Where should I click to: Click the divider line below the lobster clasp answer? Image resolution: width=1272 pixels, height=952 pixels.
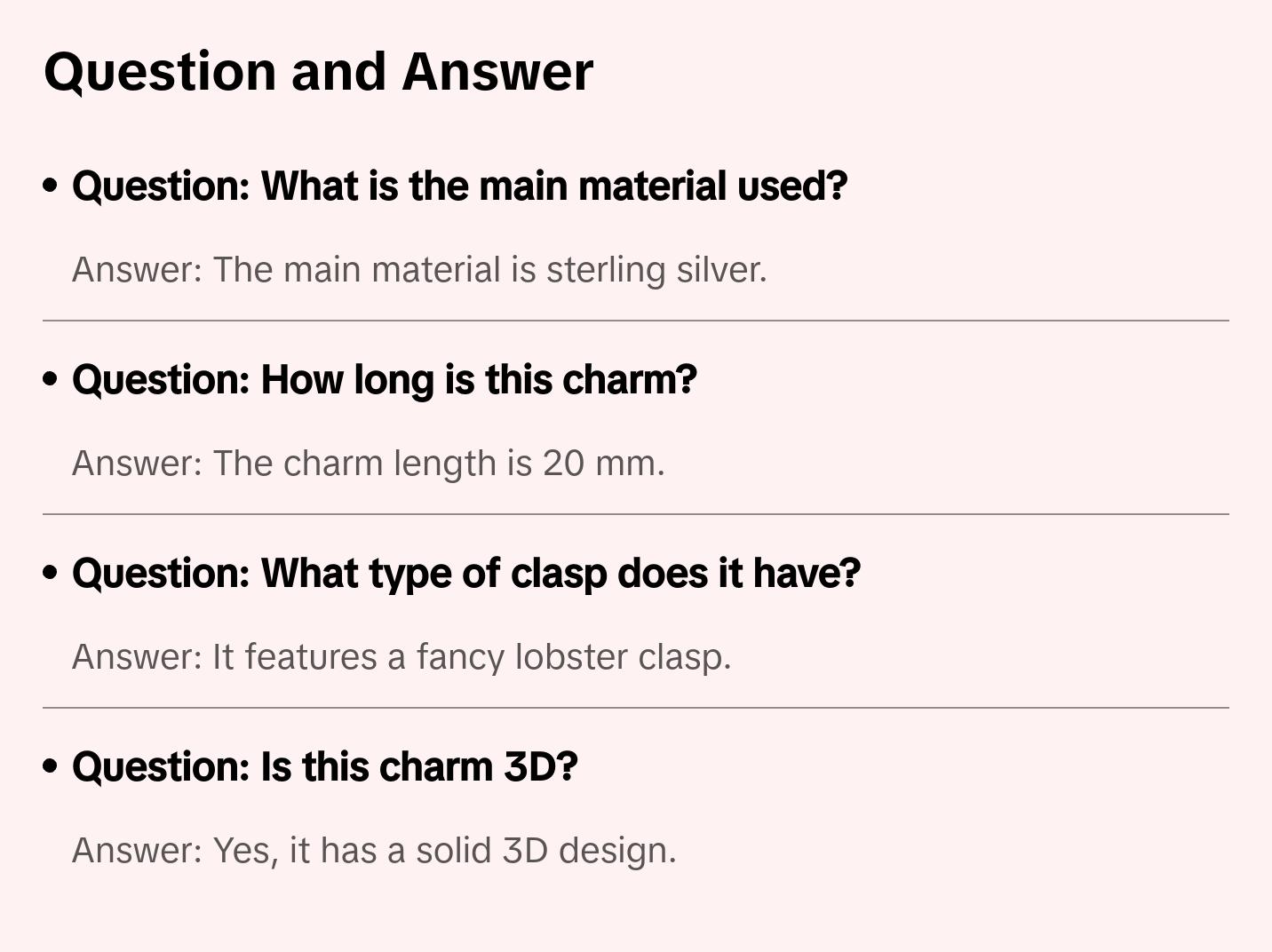tap(636, 708)
